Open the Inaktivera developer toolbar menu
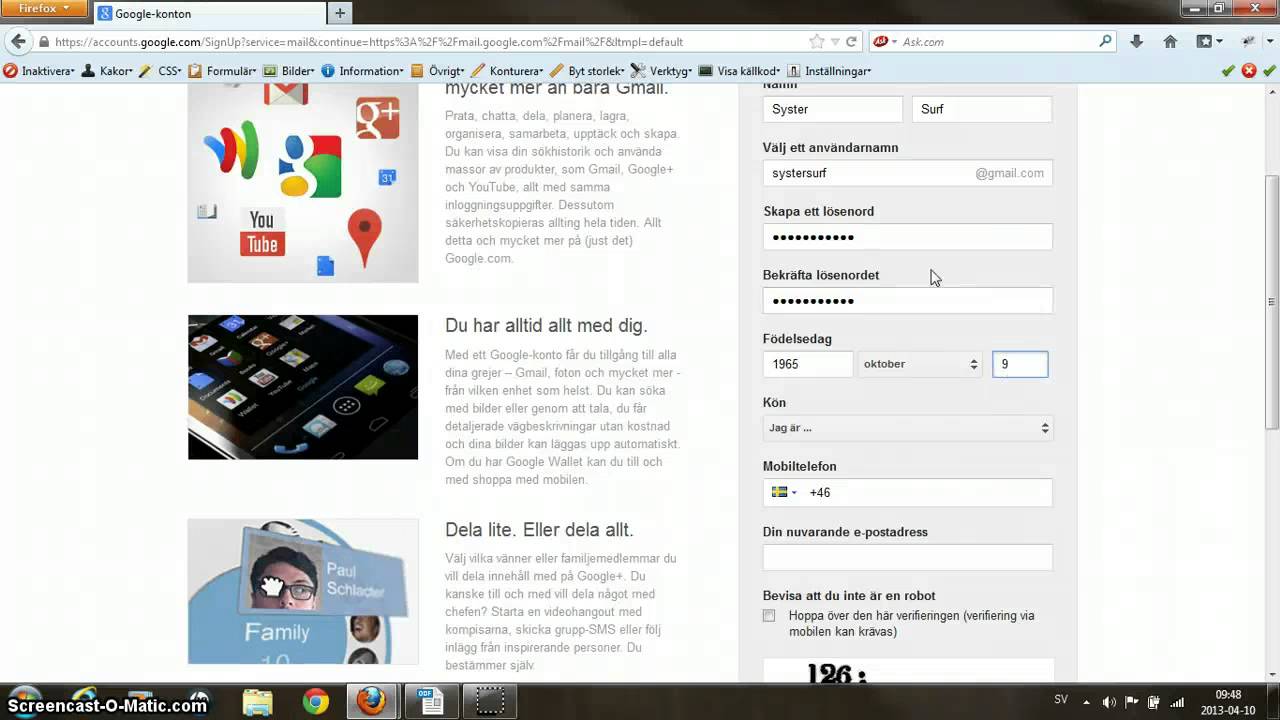The width and height of the screenshot is (1280, 720). [40, 71]
